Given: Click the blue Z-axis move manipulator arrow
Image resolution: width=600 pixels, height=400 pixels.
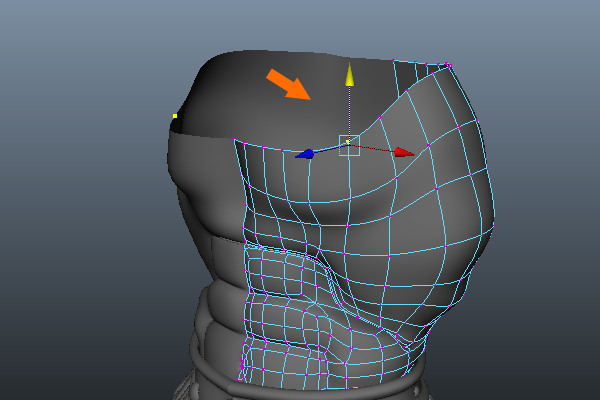Looking at the screenshot, I should (305, 154).
